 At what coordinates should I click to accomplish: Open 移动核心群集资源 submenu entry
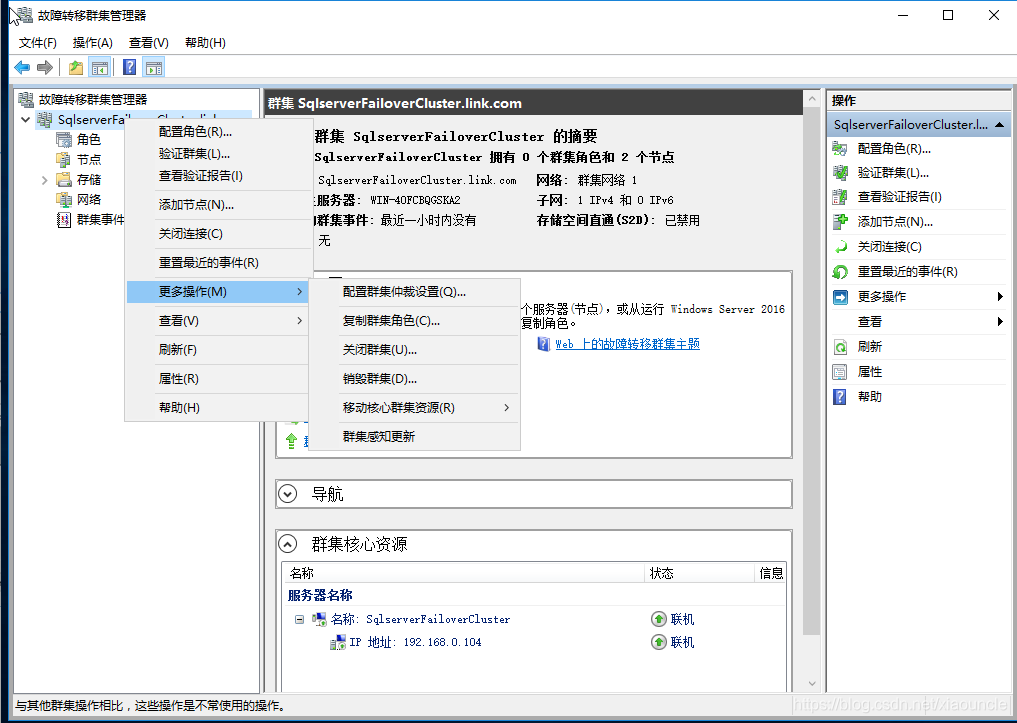pyautogui.click(x=400, y=408)
